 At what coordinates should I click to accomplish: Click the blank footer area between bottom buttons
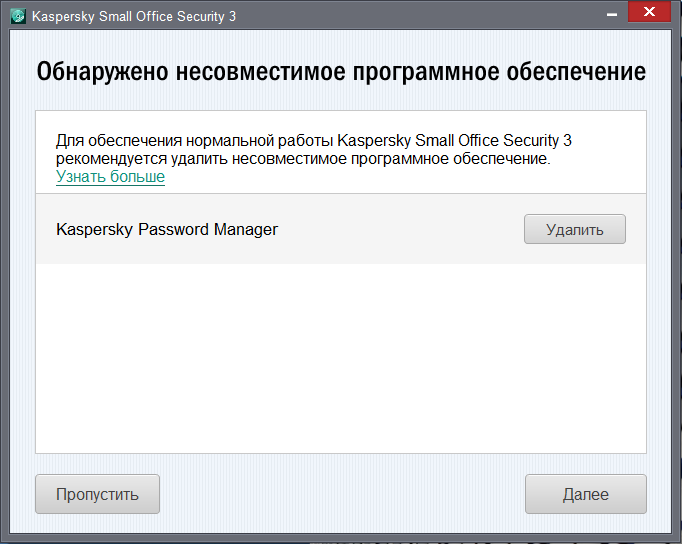[x=340, y=494]
